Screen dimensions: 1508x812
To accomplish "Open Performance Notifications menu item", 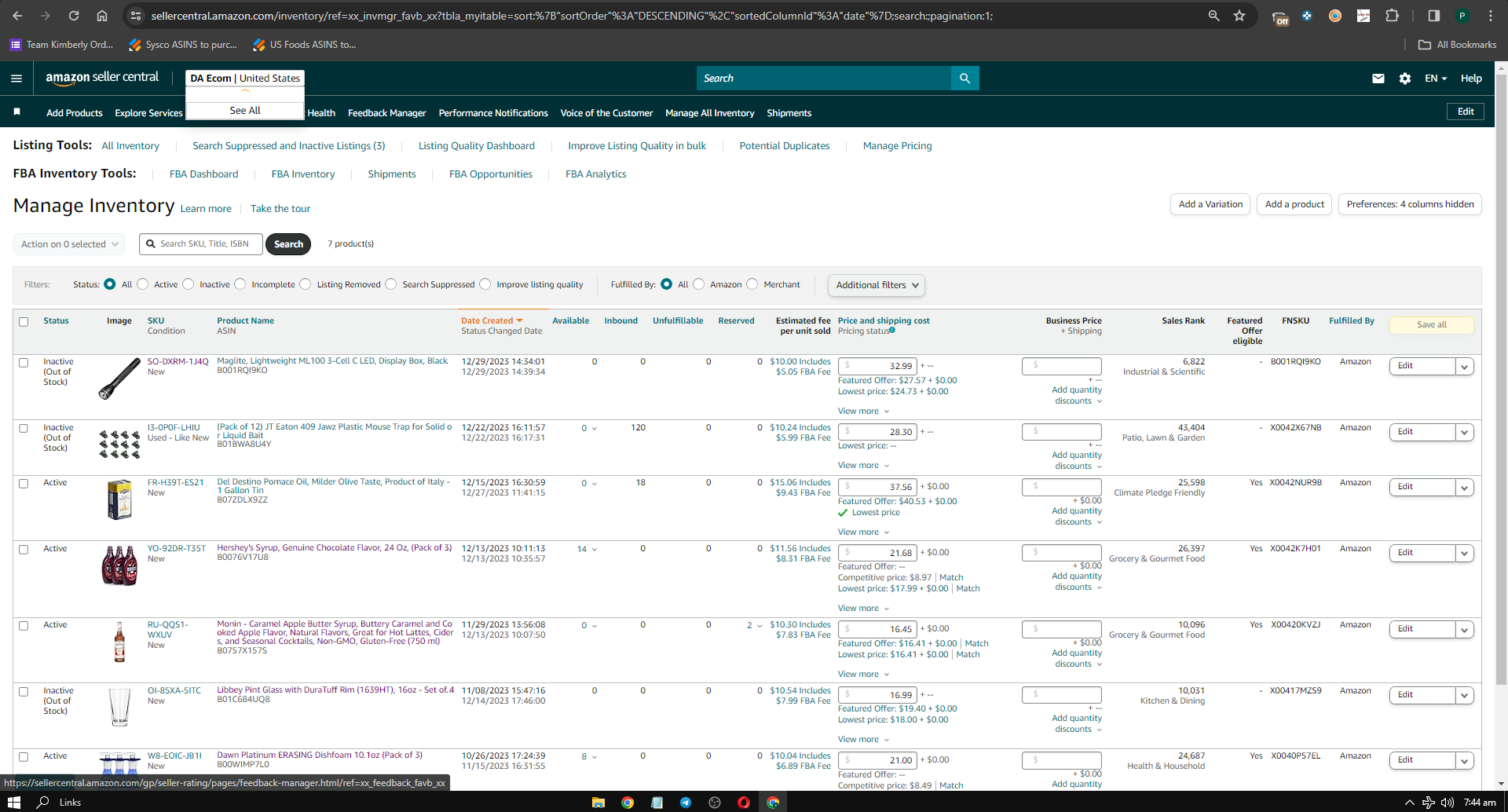I will 493,113.
